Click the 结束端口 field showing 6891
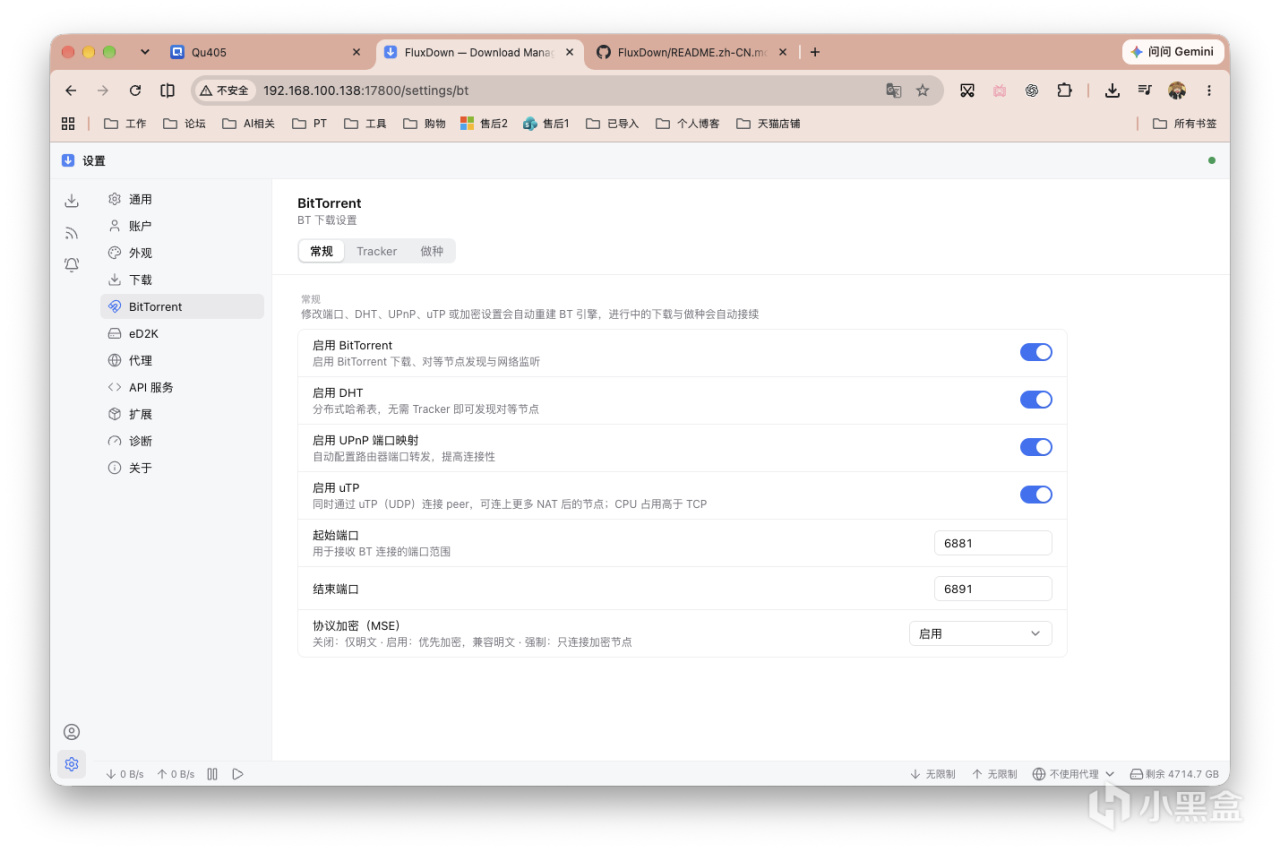1280x852 pixels. pyautogui.click(x=993, y=589)
